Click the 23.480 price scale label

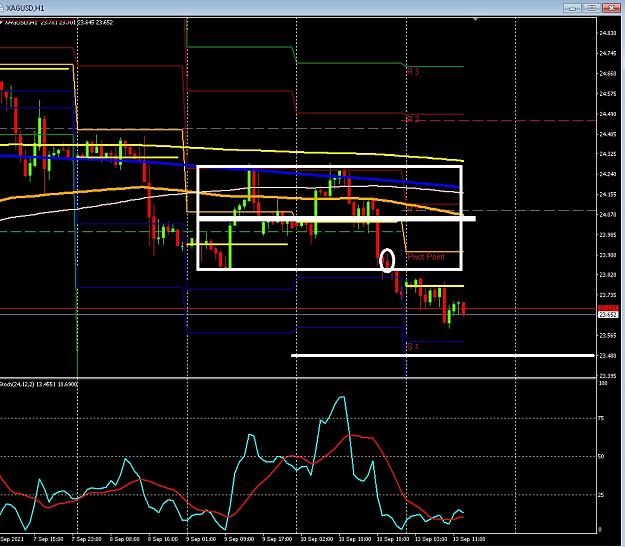click(x=608, y=356)
